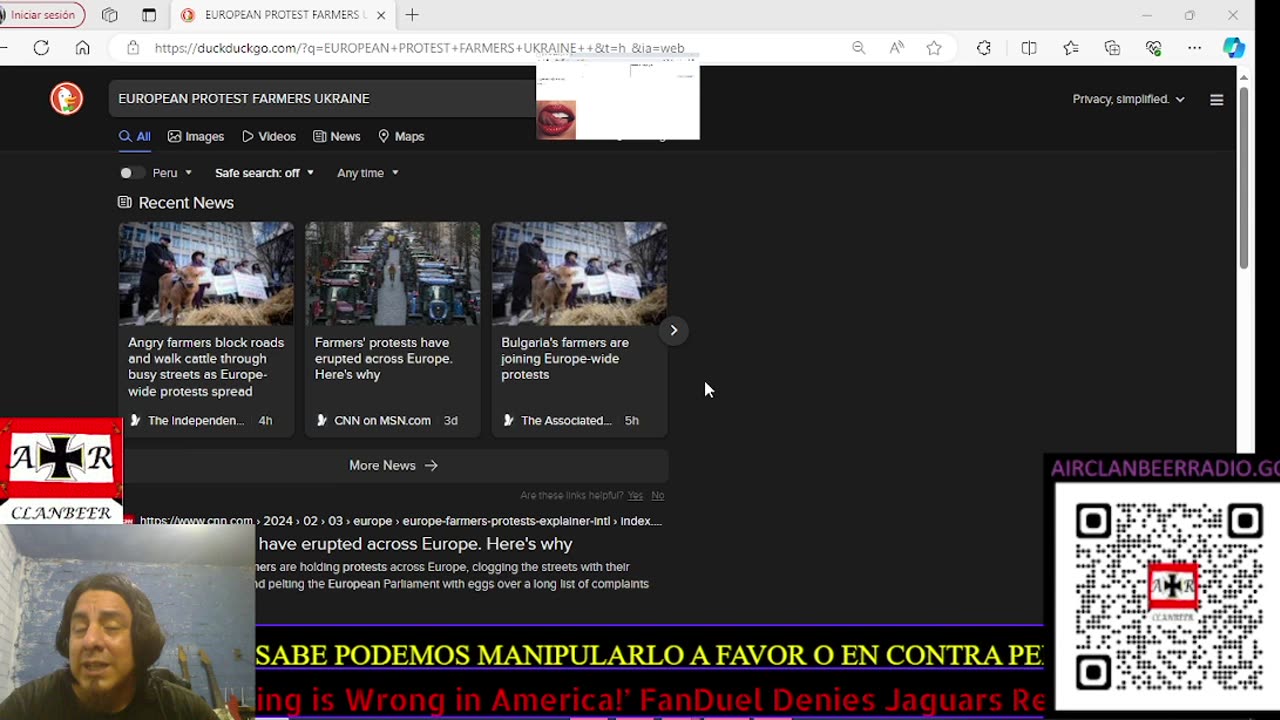
Task: Switch to Maps results tab
Action: [401, 136]
